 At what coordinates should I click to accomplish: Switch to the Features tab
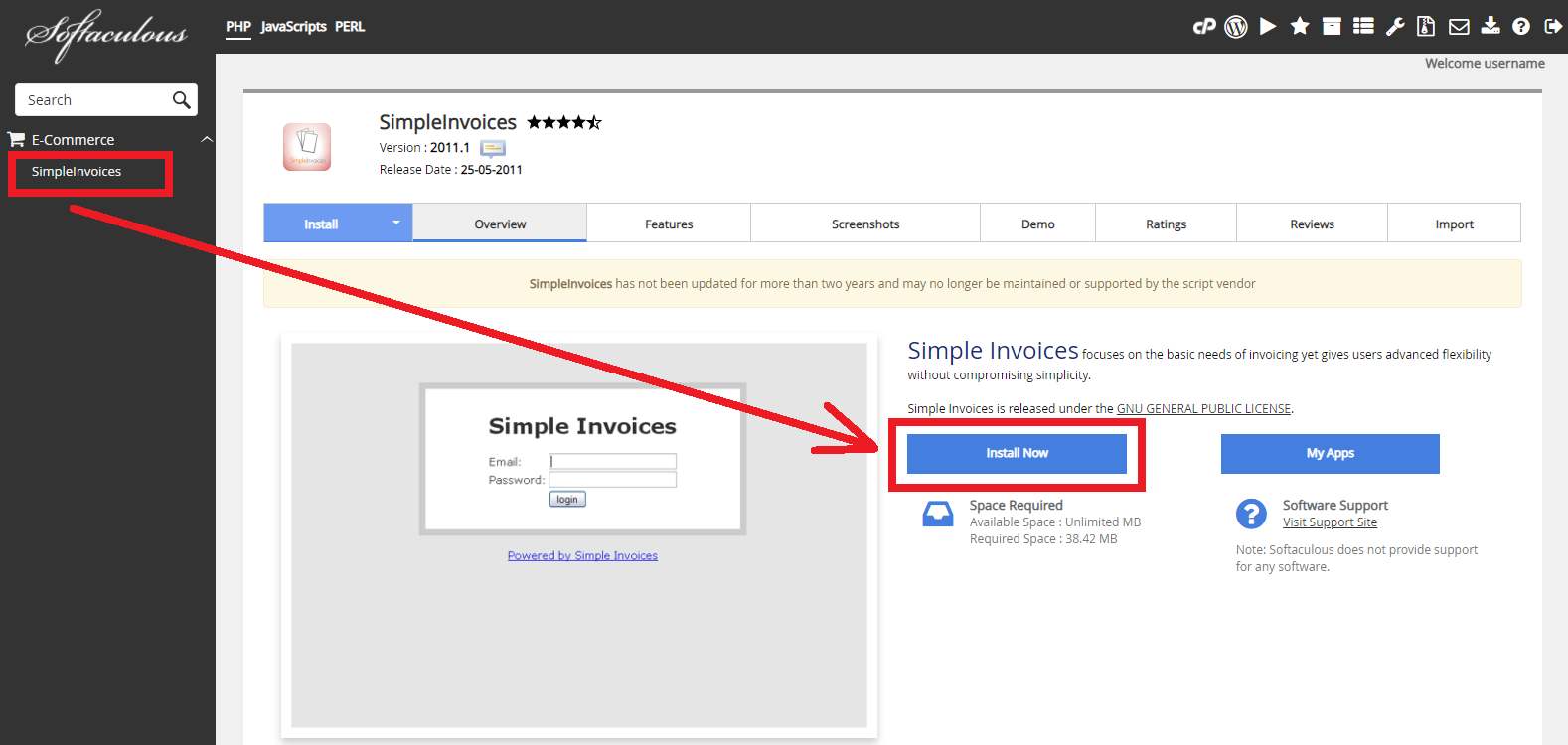click(x=669, y=223)
